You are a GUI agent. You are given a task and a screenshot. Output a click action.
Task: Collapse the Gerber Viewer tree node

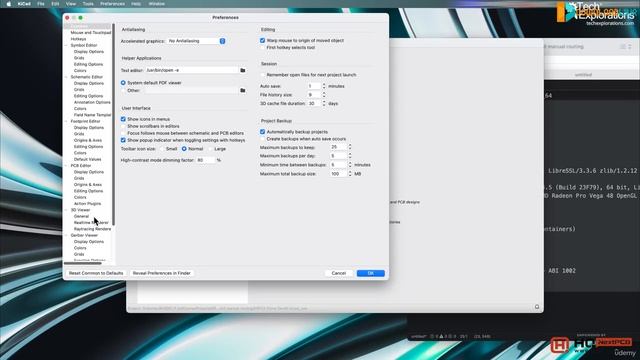tap(67, 235)
